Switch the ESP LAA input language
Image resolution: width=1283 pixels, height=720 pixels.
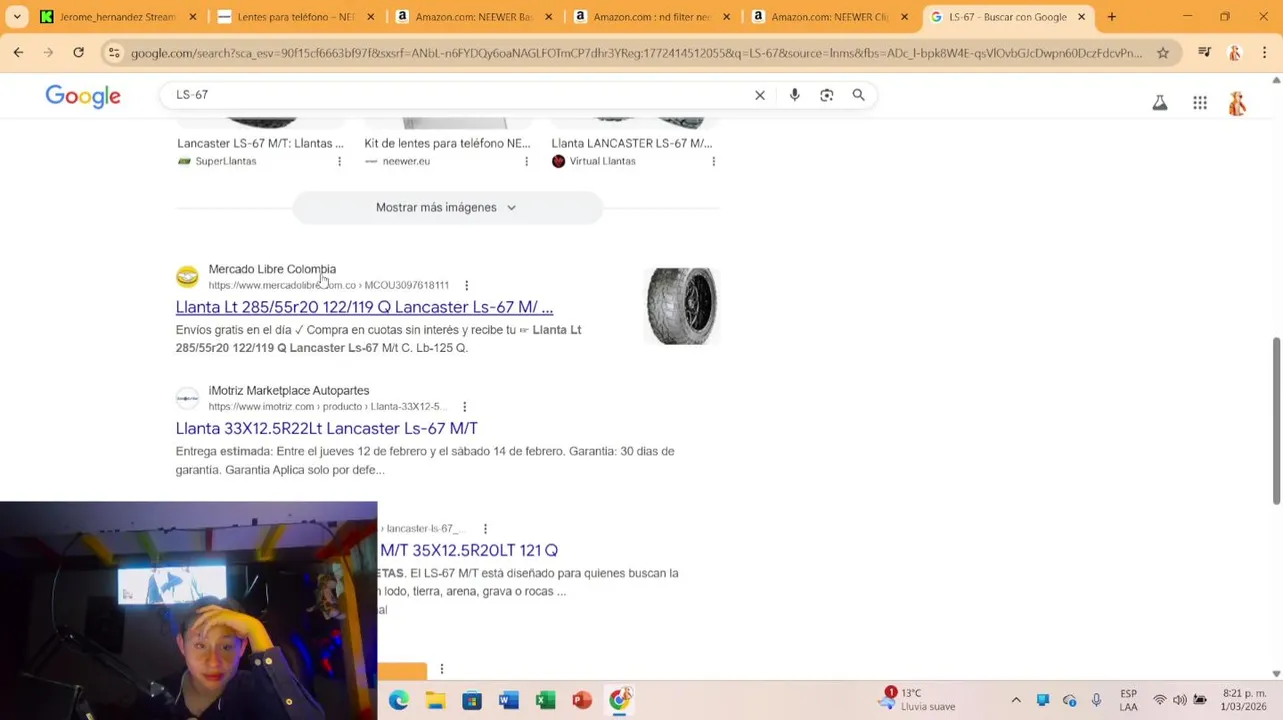[x=1128, y=700]
